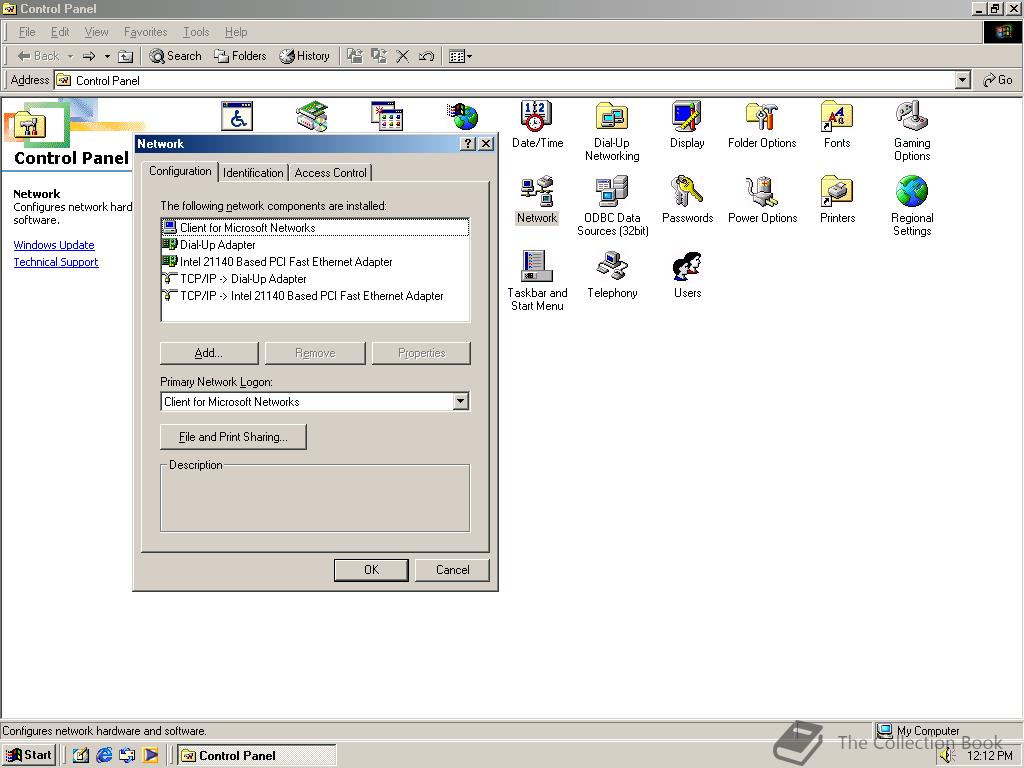Open the Fonts folder icon
Screen dimensions: 1024x768
837,124
